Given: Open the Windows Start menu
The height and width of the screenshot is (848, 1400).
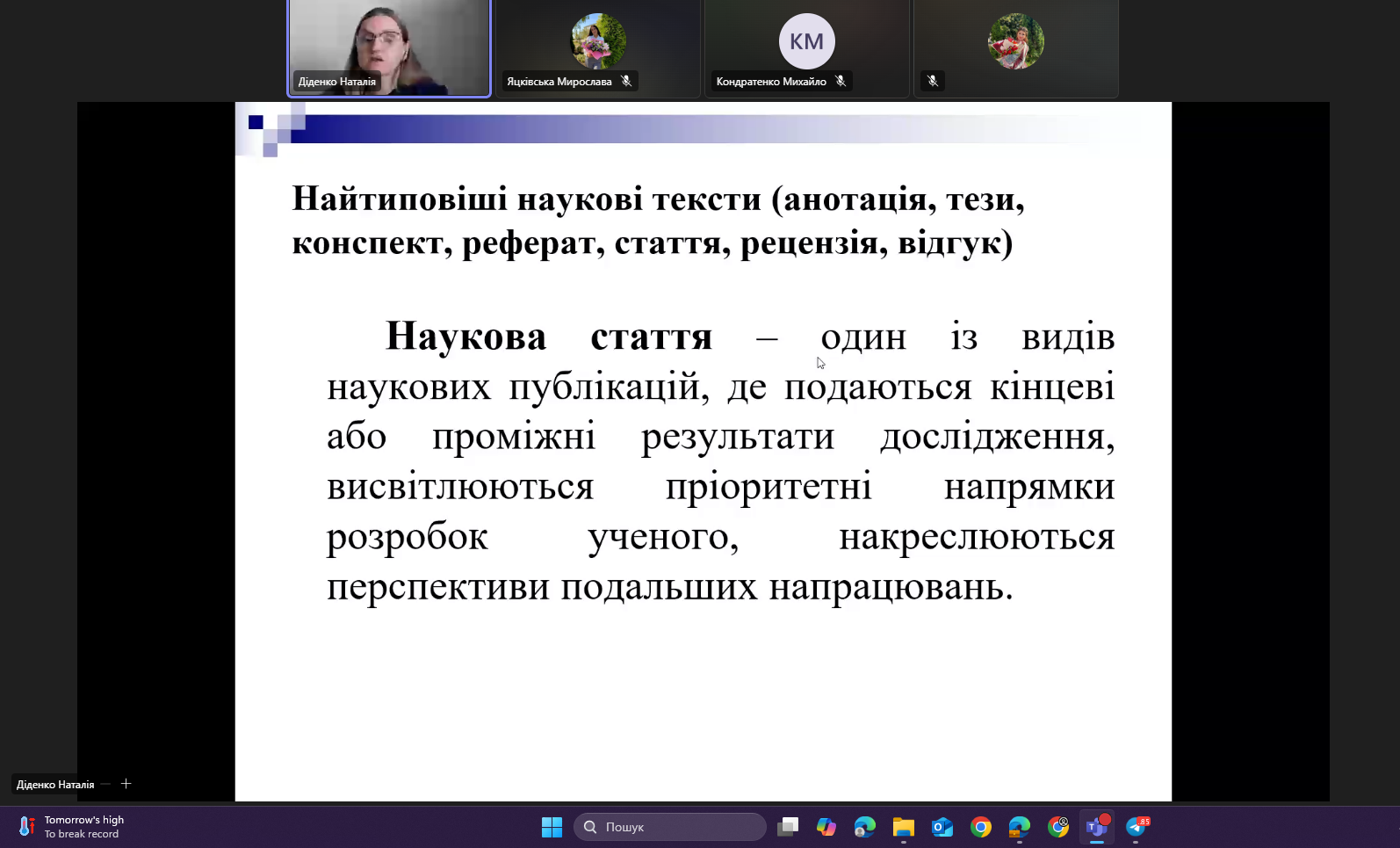Looking at the screenshot, I should click(x=552, y=827).
